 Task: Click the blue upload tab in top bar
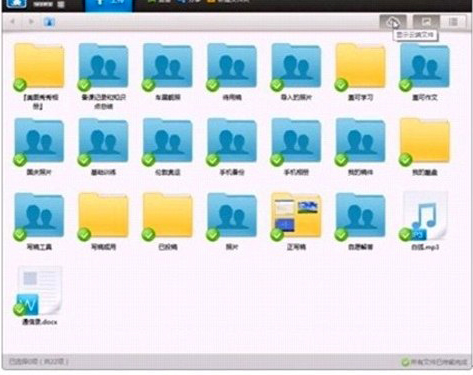(109, 4)
